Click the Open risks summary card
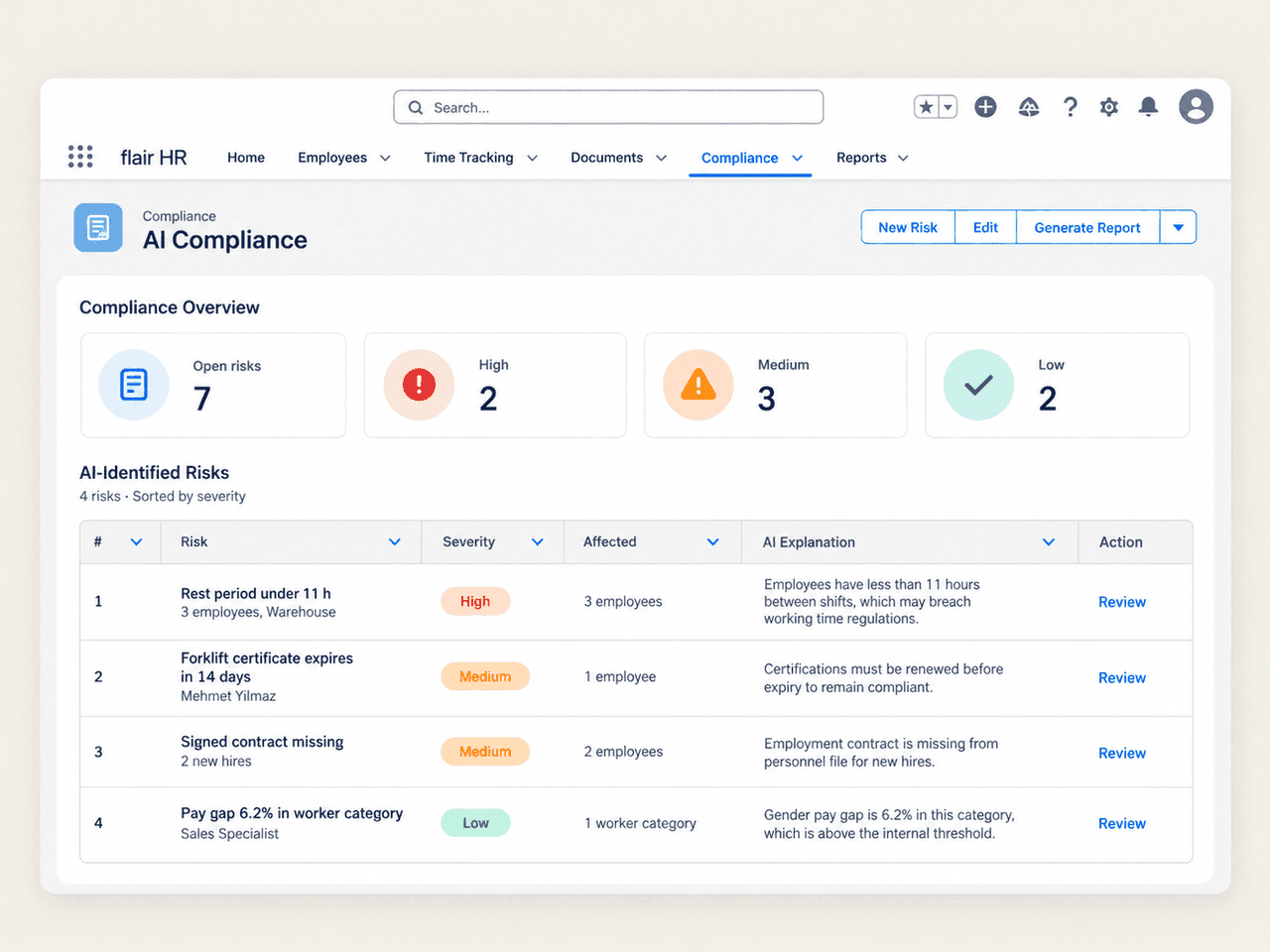The width and height of the screenshot is (1270, 952). tap(213, 385)
